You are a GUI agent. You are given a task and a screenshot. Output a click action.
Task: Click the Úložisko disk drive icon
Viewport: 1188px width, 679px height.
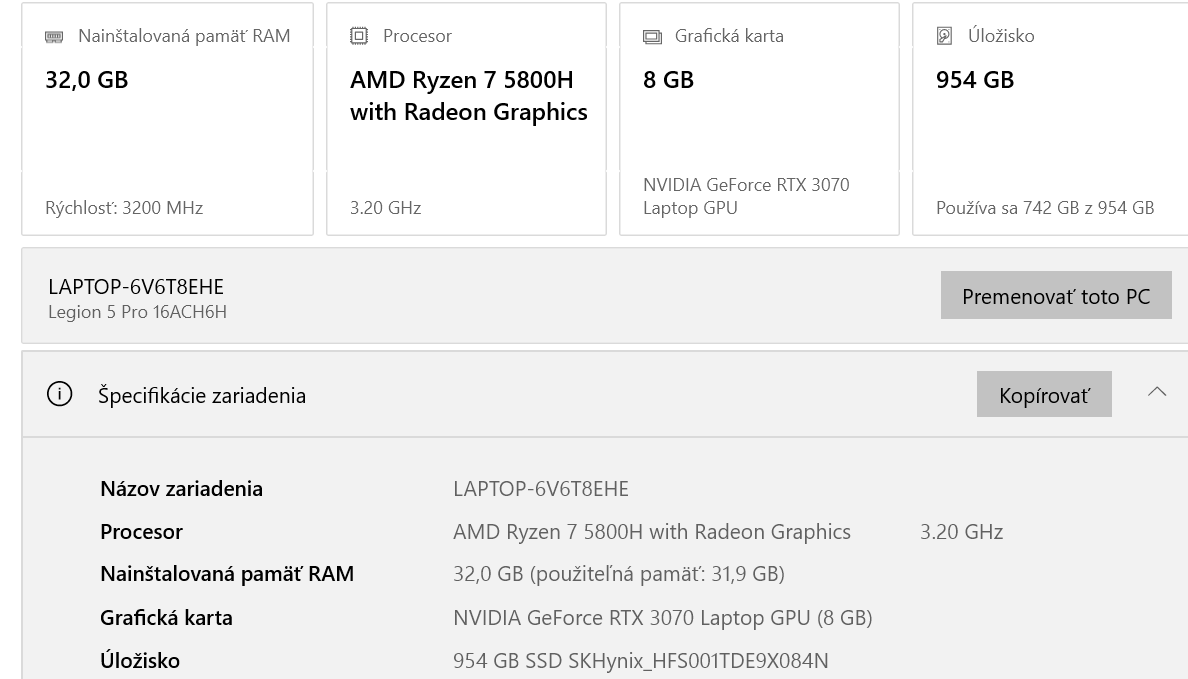(944, 36)
